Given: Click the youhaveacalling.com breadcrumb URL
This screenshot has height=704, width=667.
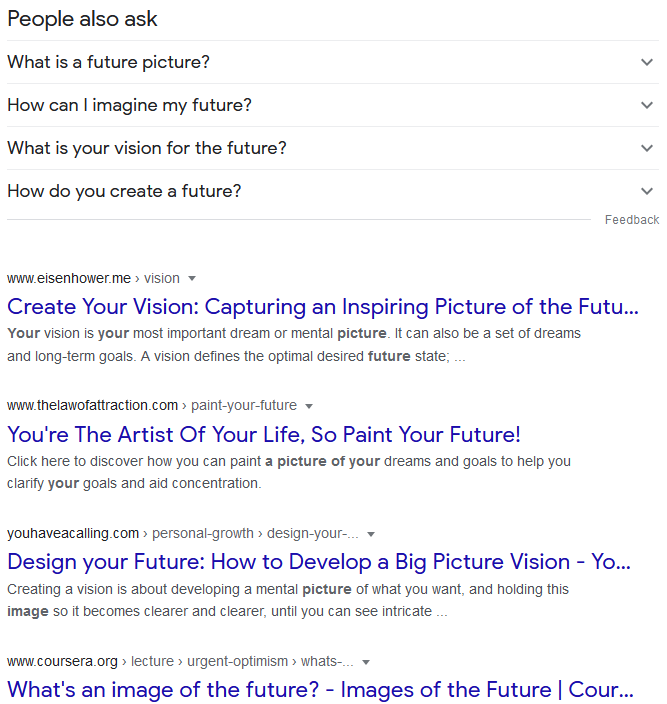Looking at the screenshot, I should click(x=73, y=533).
